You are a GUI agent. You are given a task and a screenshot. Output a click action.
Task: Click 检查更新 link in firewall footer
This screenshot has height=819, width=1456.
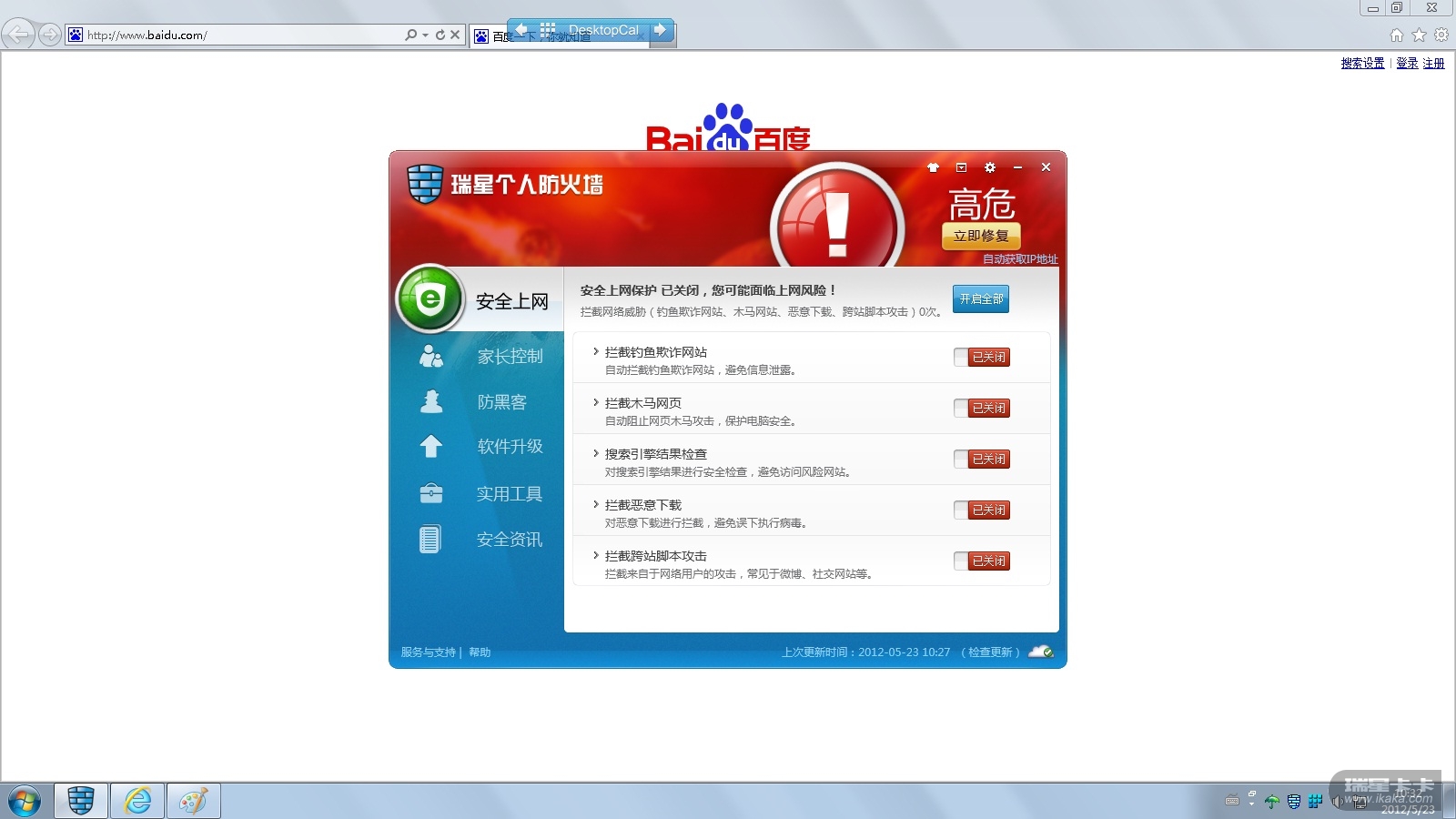(x=990, y=652)
